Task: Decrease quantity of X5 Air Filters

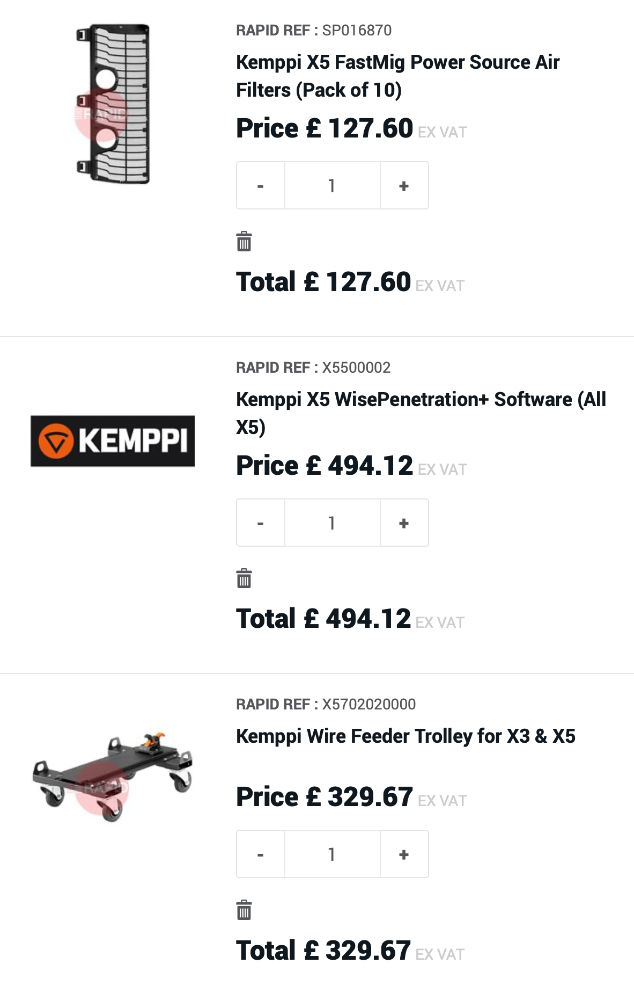Action: (x=261, y=186)
